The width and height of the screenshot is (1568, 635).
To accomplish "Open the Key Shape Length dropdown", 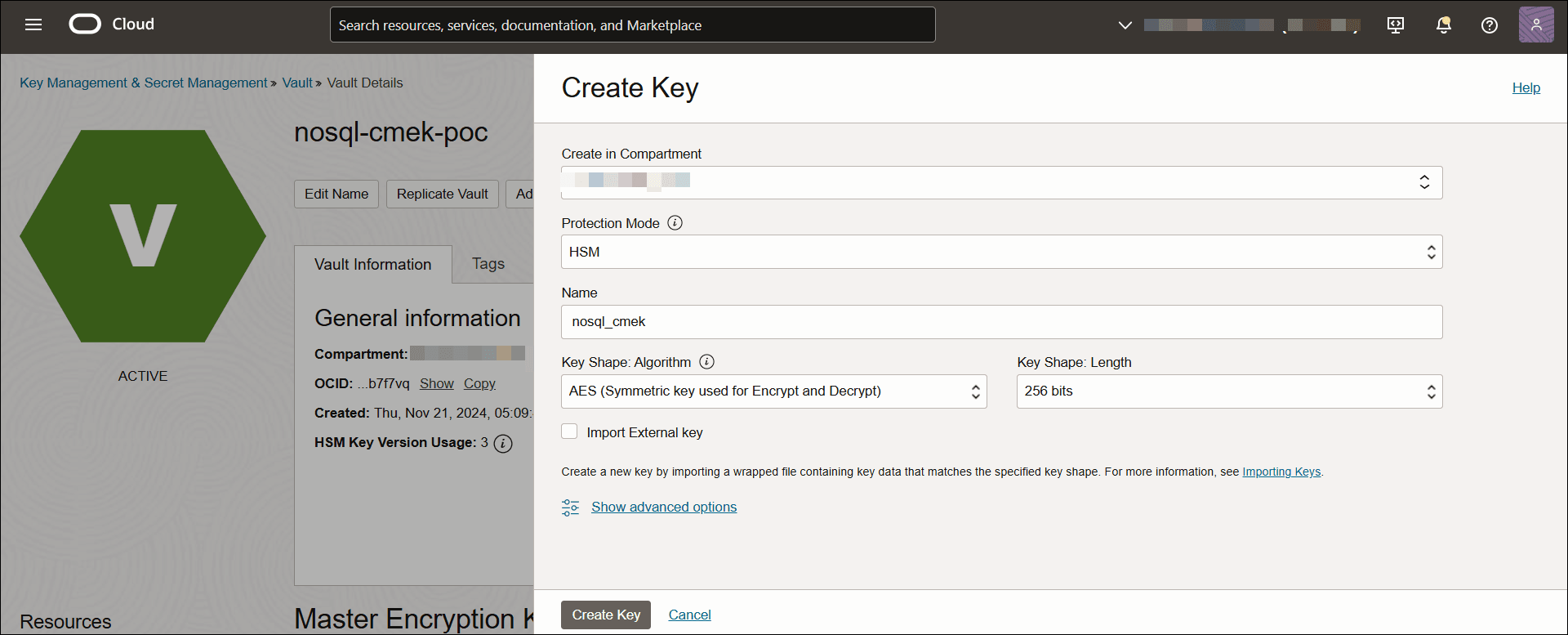I will (1229, 391).
